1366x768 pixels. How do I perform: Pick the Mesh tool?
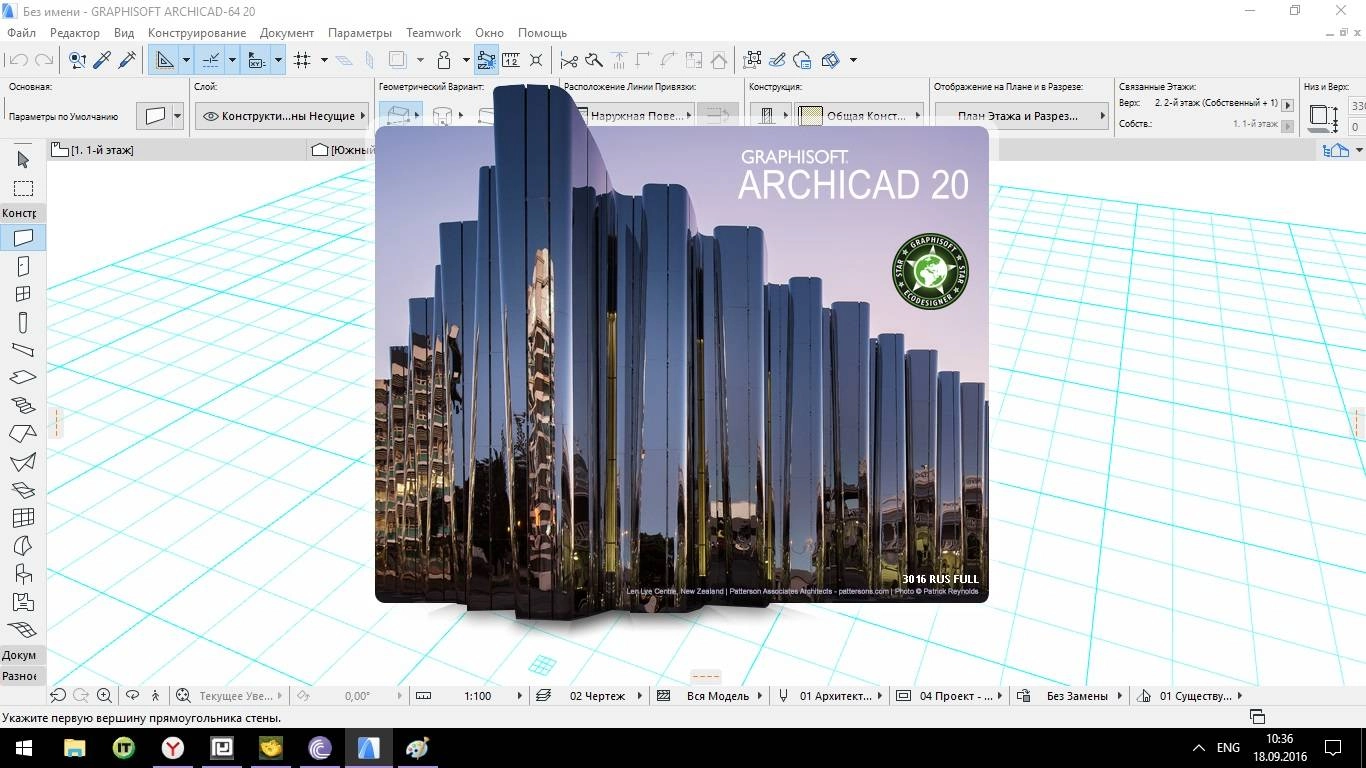tap(23, 630)
